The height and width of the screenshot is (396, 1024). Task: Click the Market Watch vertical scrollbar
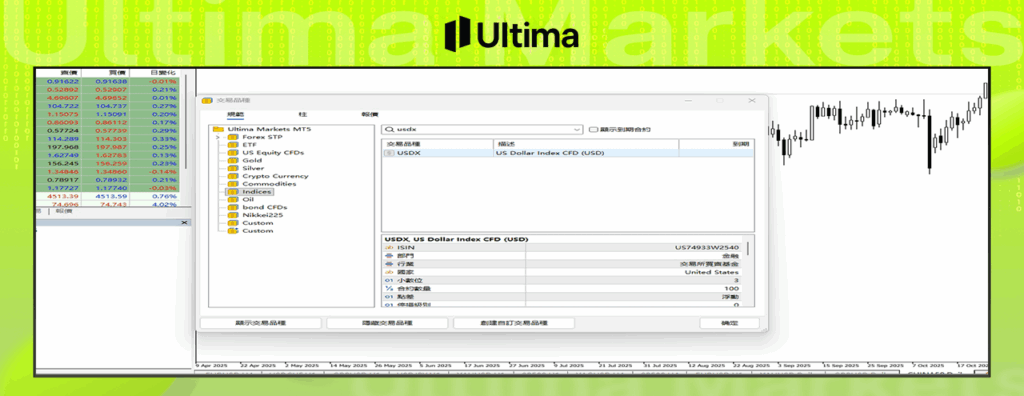[185, 121]
